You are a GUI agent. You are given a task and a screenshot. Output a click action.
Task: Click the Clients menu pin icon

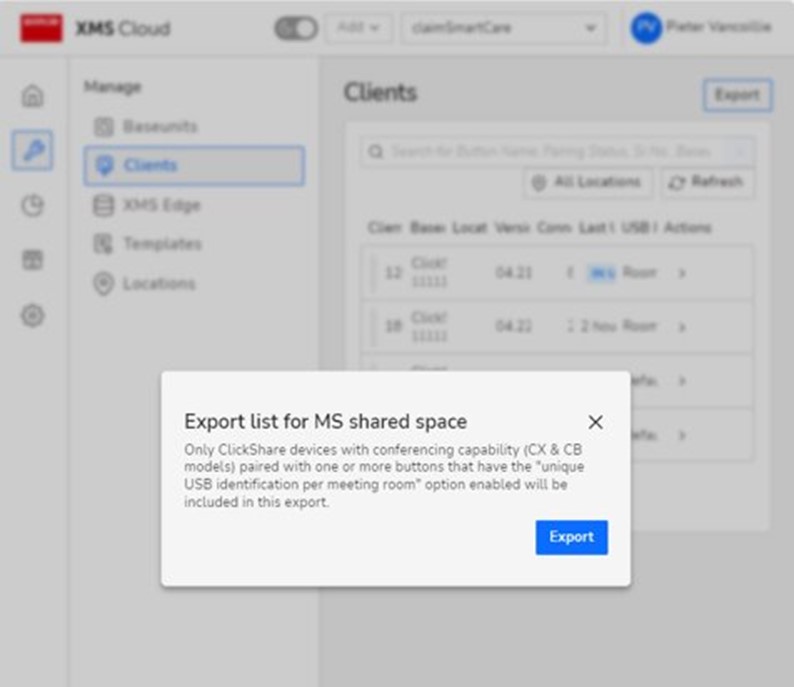point(104,166)
